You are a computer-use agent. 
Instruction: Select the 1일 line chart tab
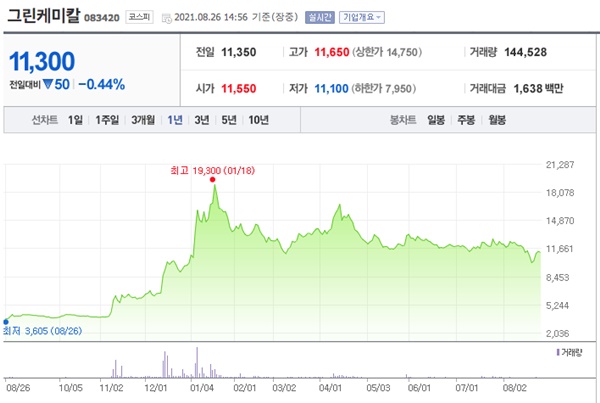coord(75,120)
